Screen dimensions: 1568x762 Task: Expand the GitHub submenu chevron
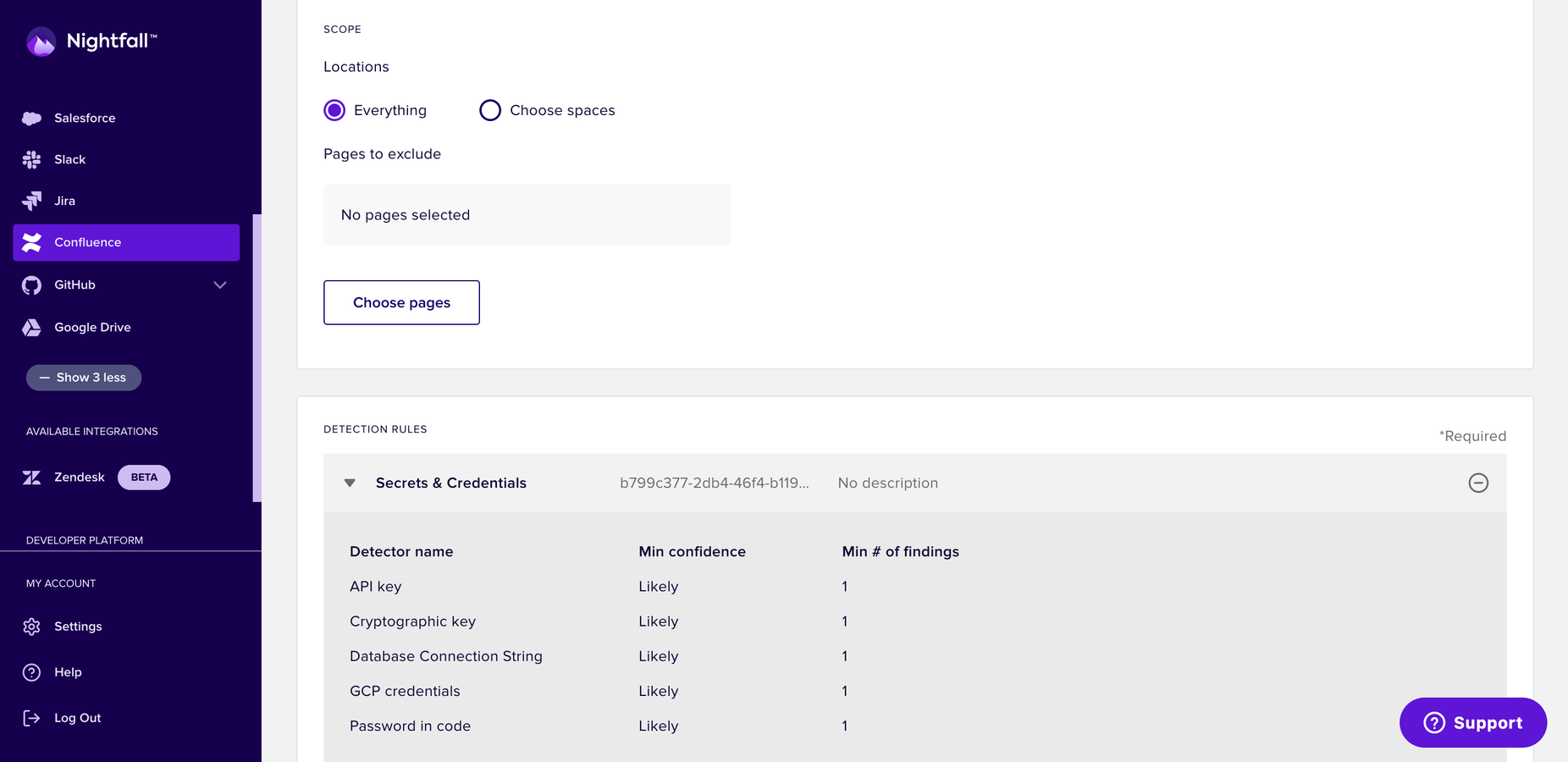[220, 285]
